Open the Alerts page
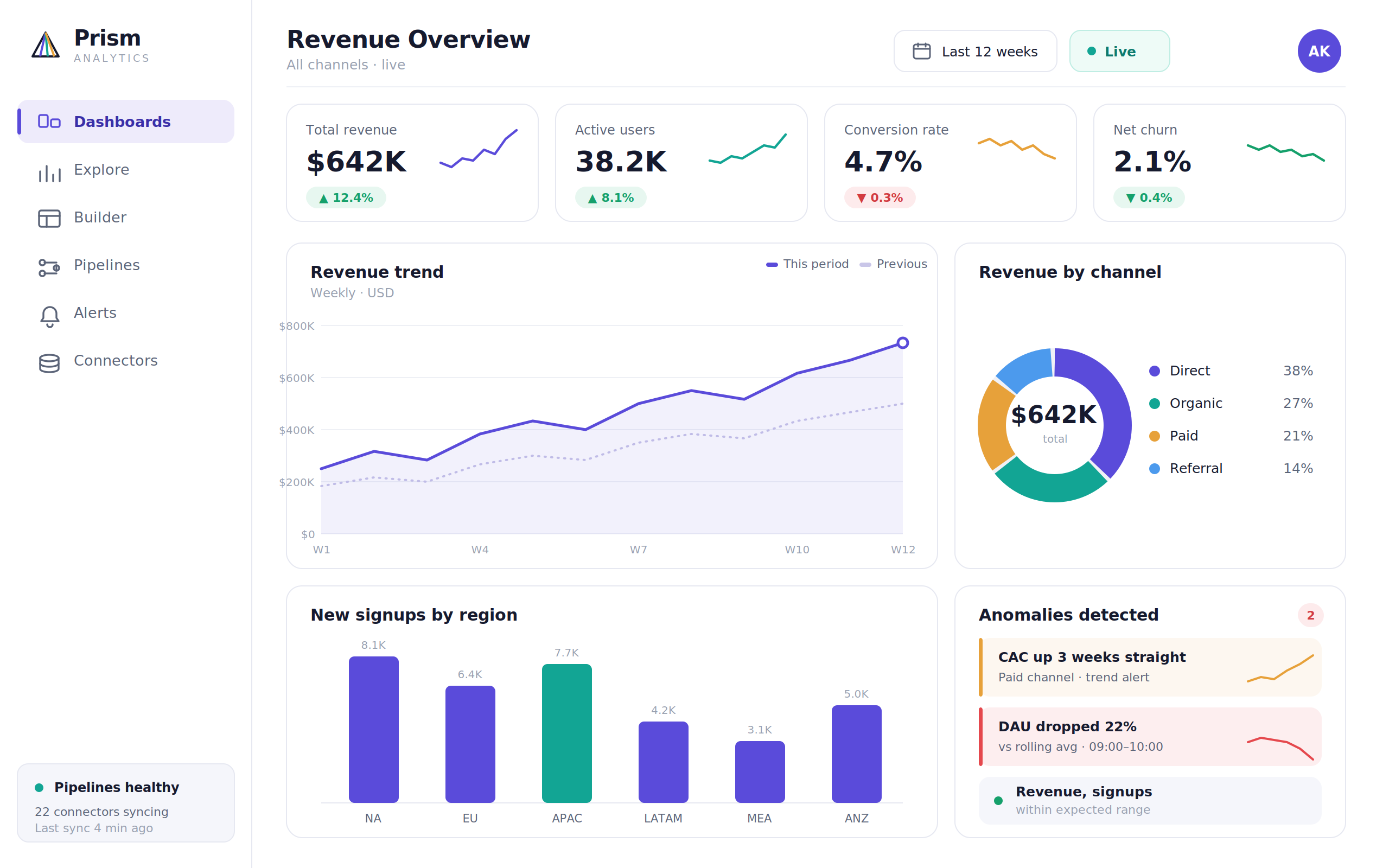 126,312
